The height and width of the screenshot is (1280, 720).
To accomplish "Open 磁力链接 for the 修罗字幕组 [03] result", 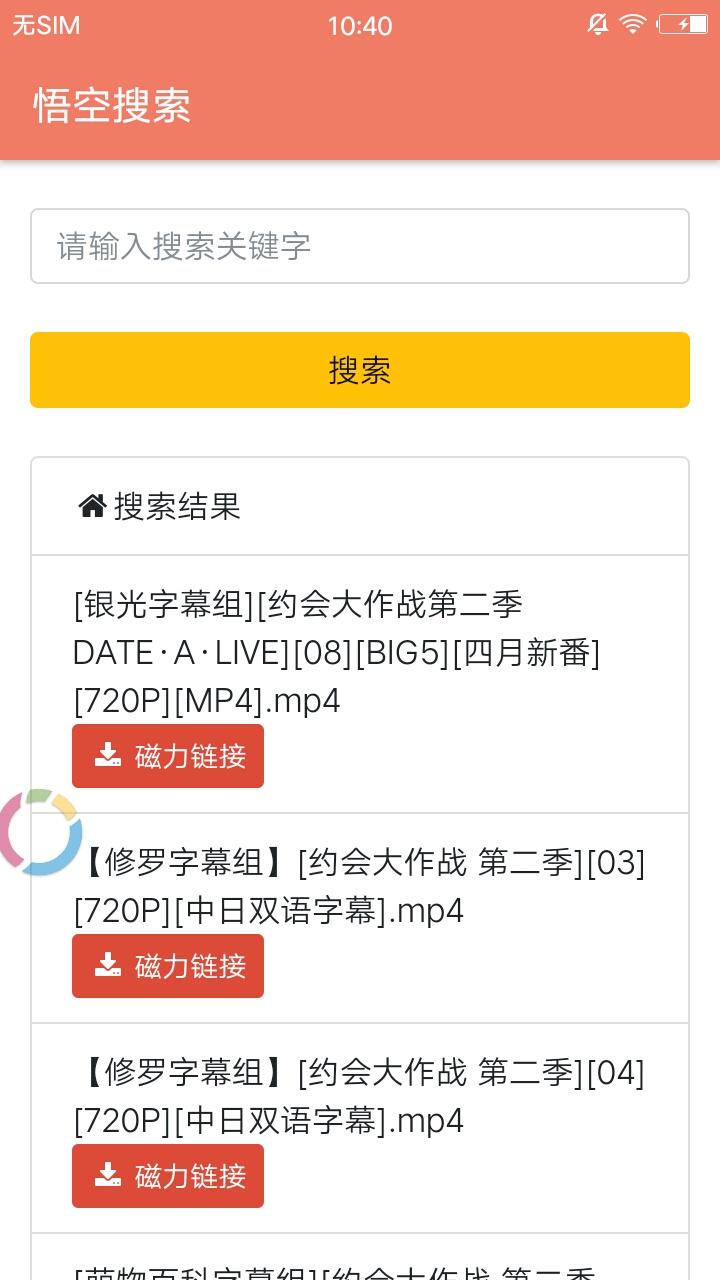I will 168,966.
